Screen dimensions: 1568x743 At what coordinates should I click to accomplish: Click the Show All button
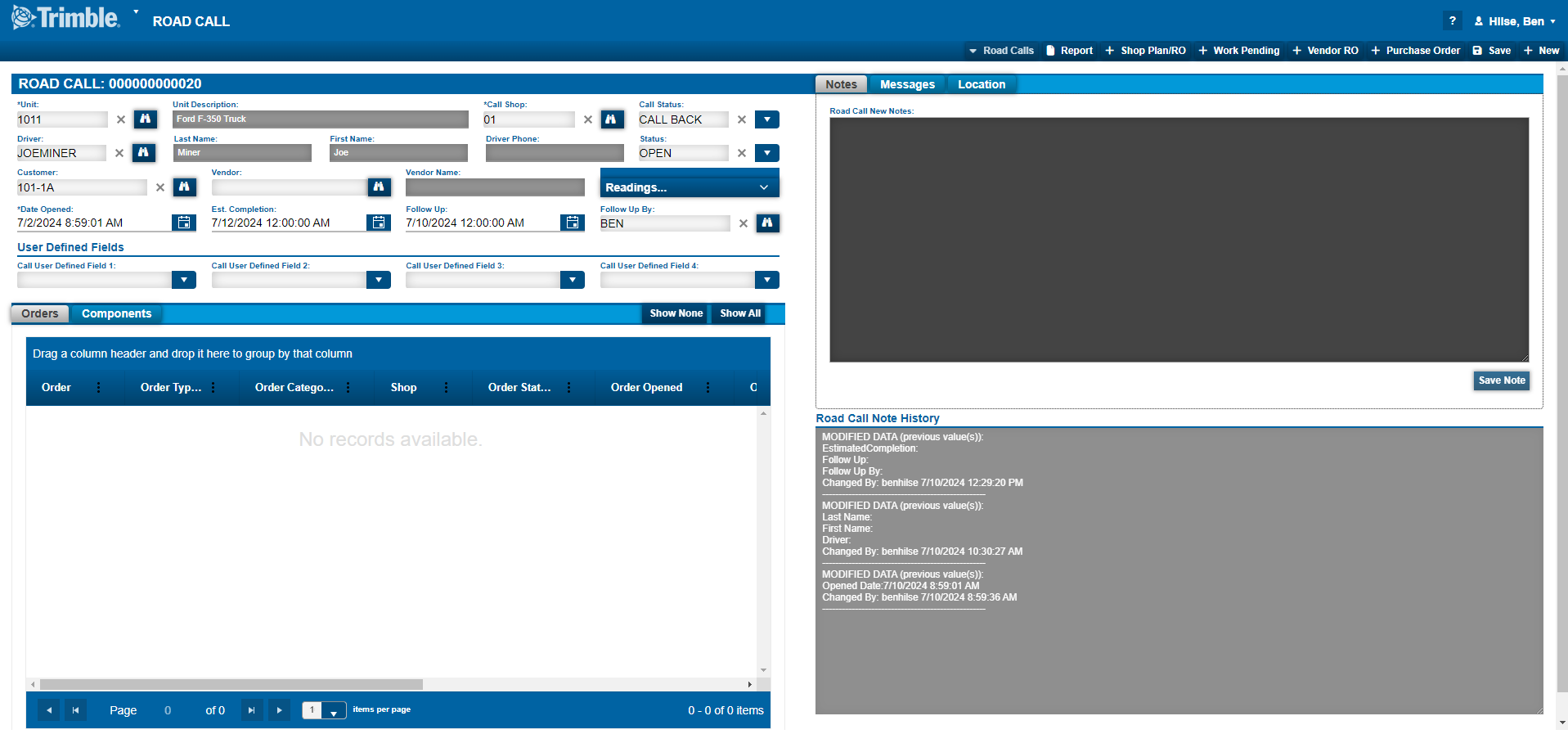point(739,313)
